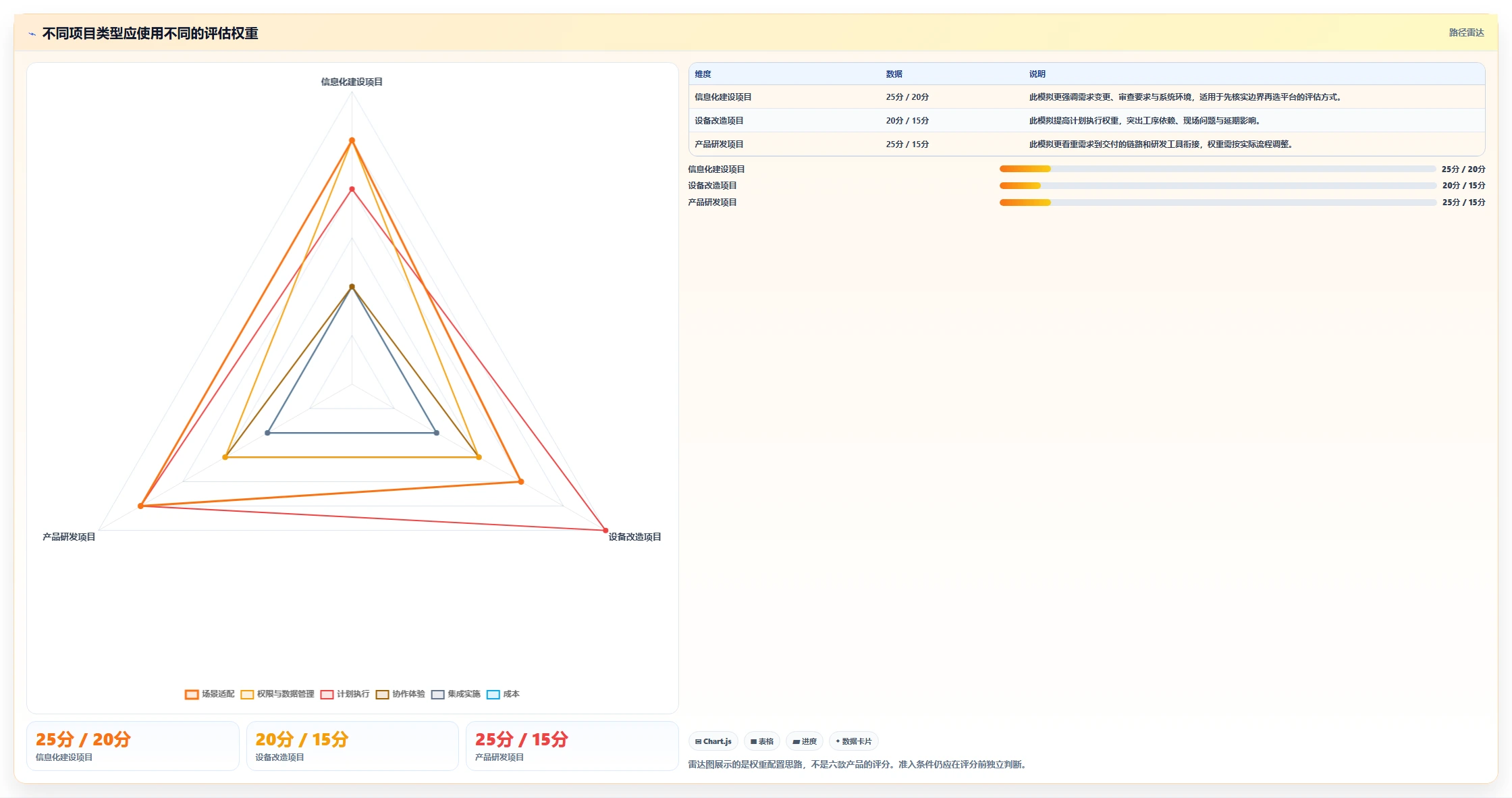Select the 设备改造项目 progress bar
The height and width of the screenshot is (798, 1512).
click(1218, 186)
